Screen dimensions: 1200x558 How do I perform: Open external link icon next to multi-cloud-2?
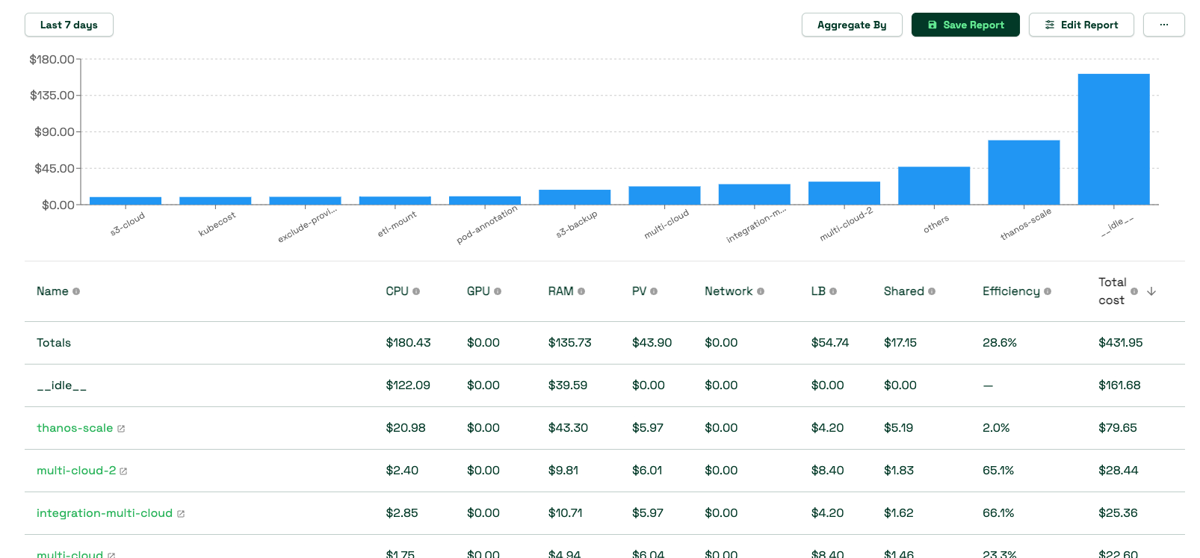pos(124,471)
